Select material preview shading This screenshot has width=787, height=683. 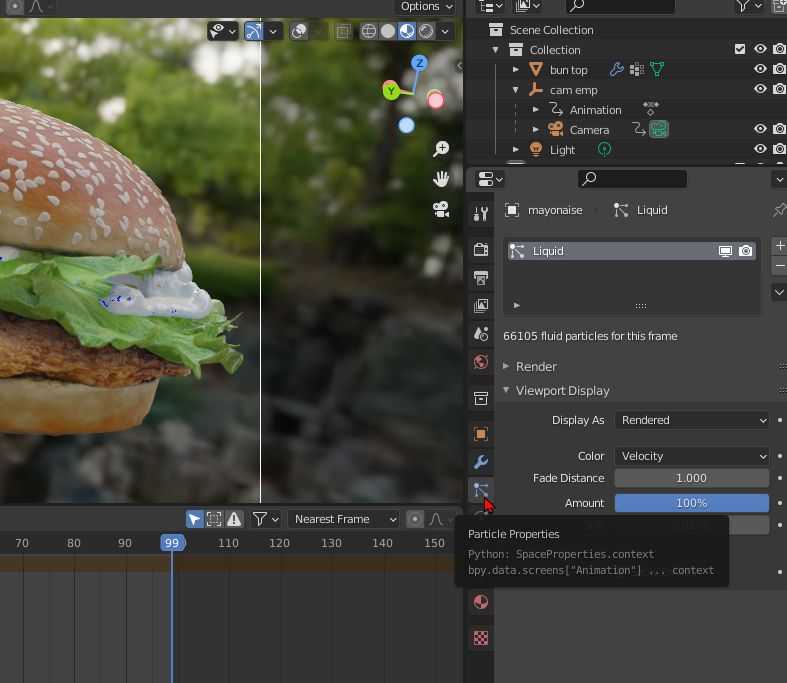407,31
